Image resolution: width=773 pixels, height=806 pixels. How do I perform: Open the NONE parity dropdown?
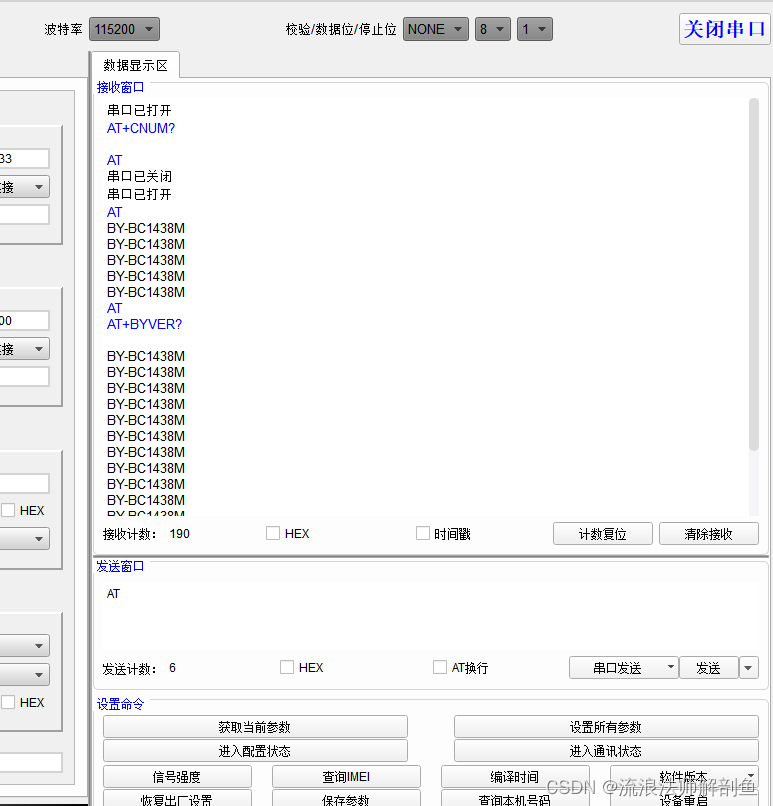[x=435, y=29]
